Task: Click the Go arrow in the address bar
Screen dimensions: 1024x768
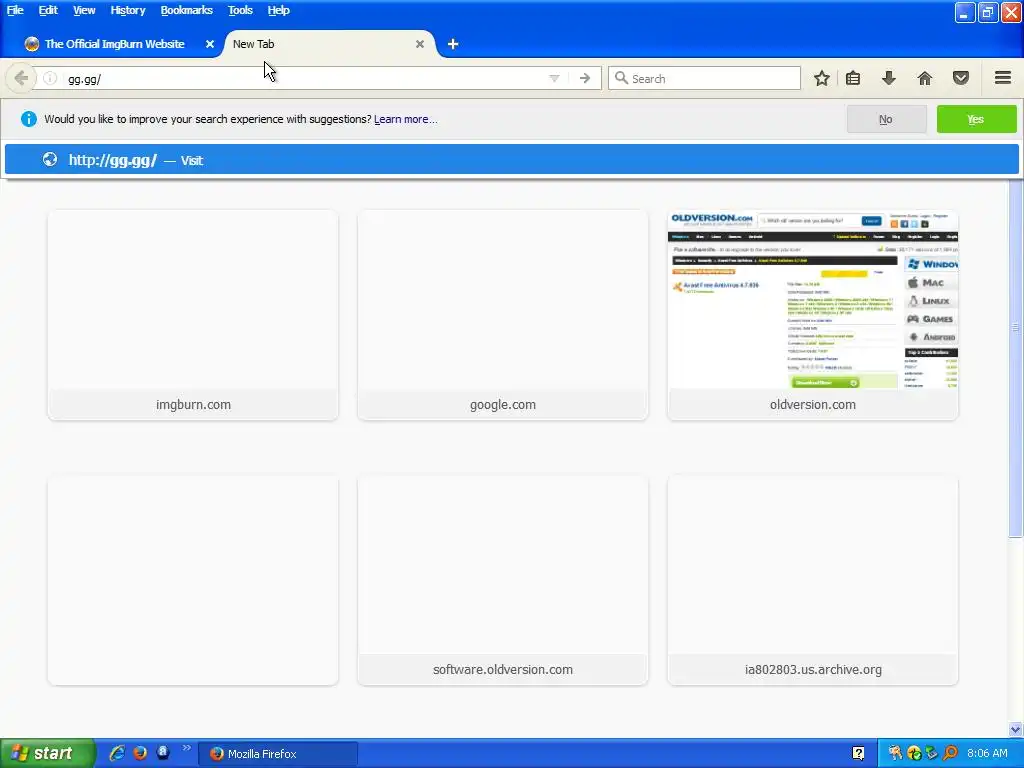Action: click(x=584, y=78)
